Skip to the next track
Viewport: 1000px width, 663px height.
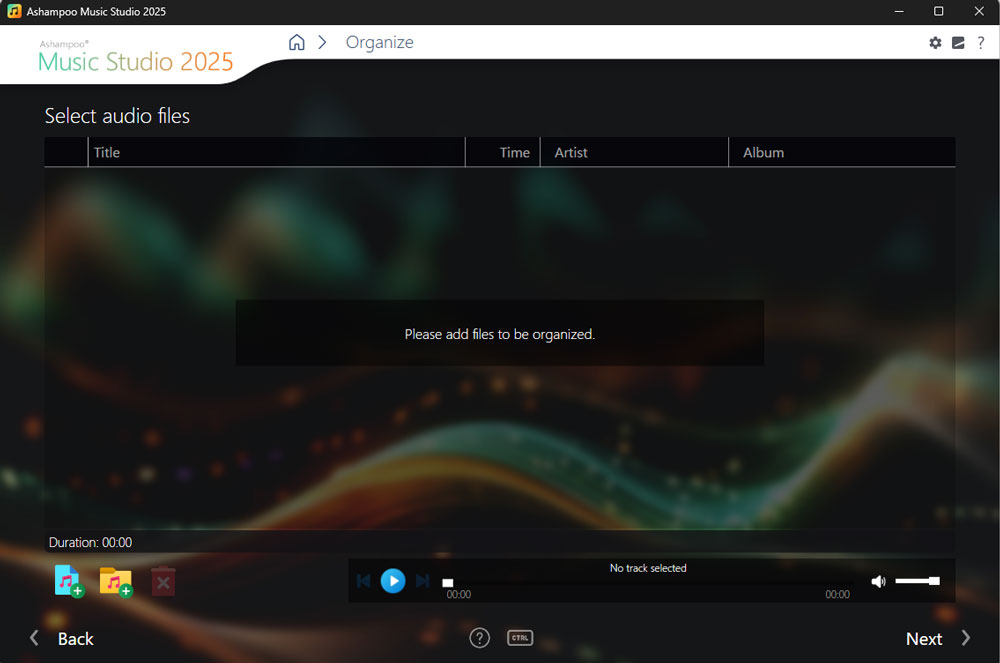click(x=422, y=581)
